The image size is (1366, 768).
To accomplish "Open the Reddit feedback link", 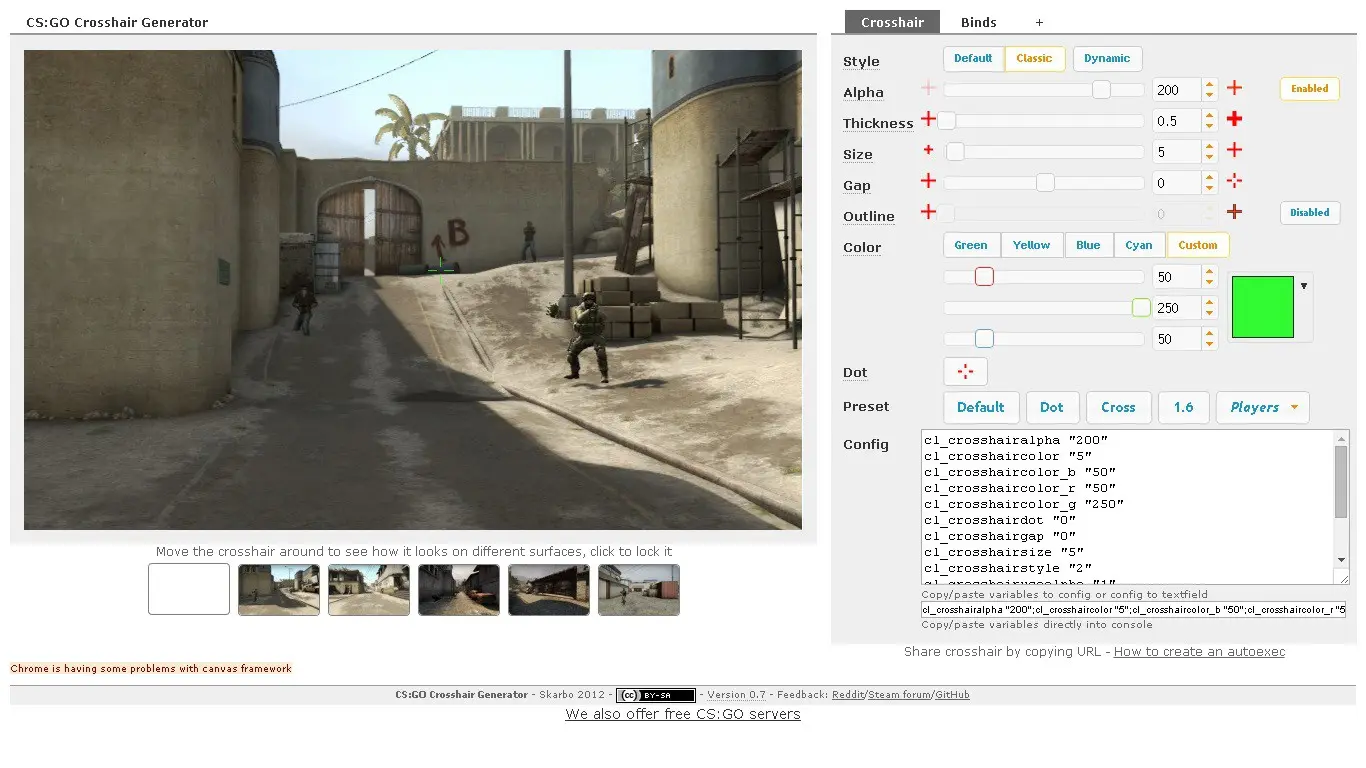I will point(848,695).
